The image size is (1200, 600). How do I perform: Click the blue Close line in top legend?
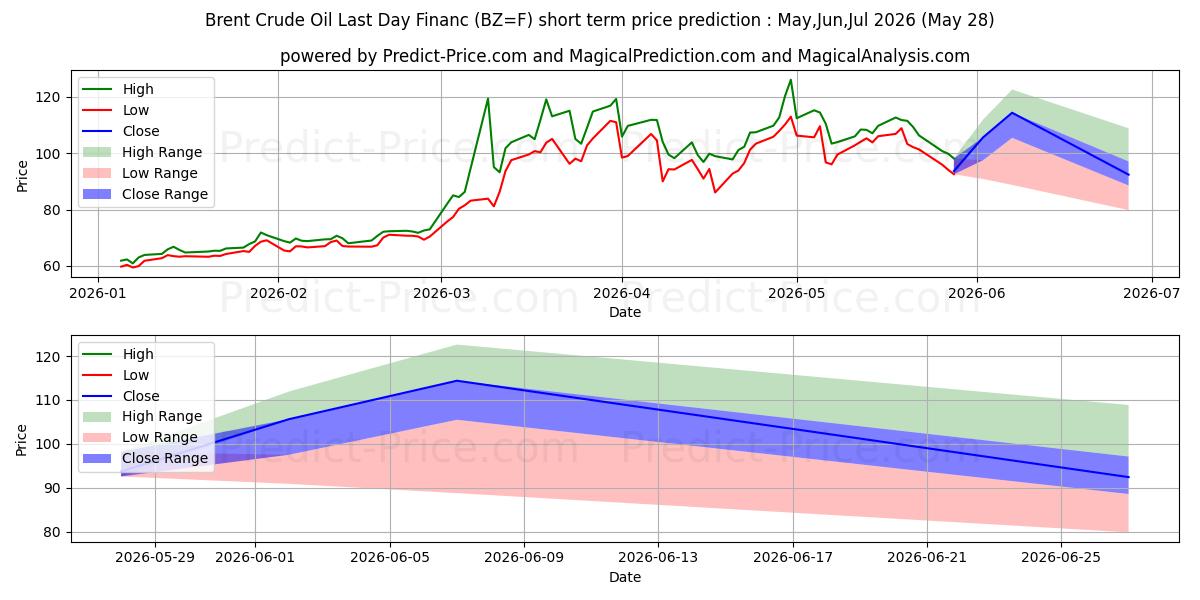pos(99,132)
